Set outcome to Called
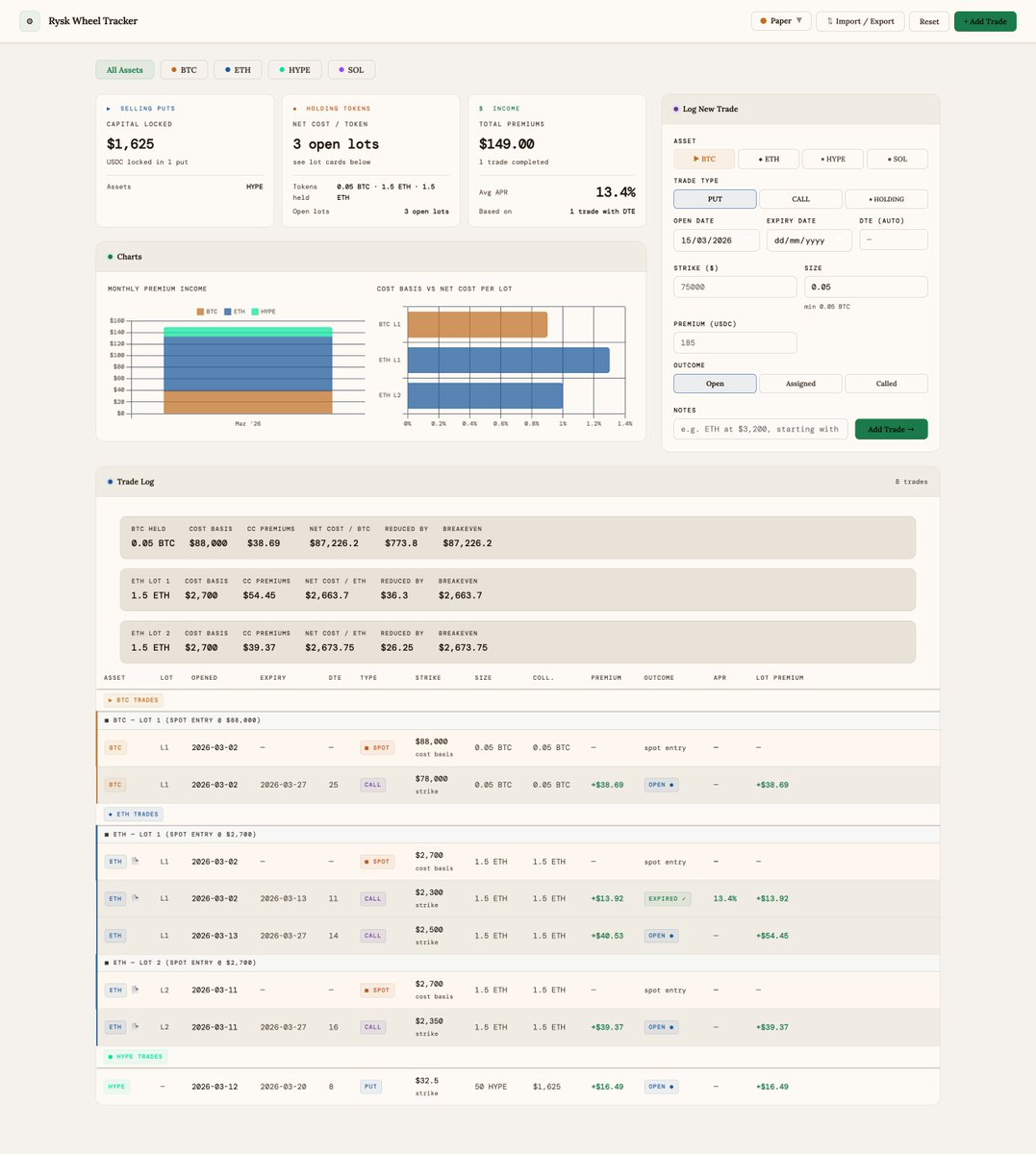Viewport: 1036px width, 1154px height. point(886,384)
